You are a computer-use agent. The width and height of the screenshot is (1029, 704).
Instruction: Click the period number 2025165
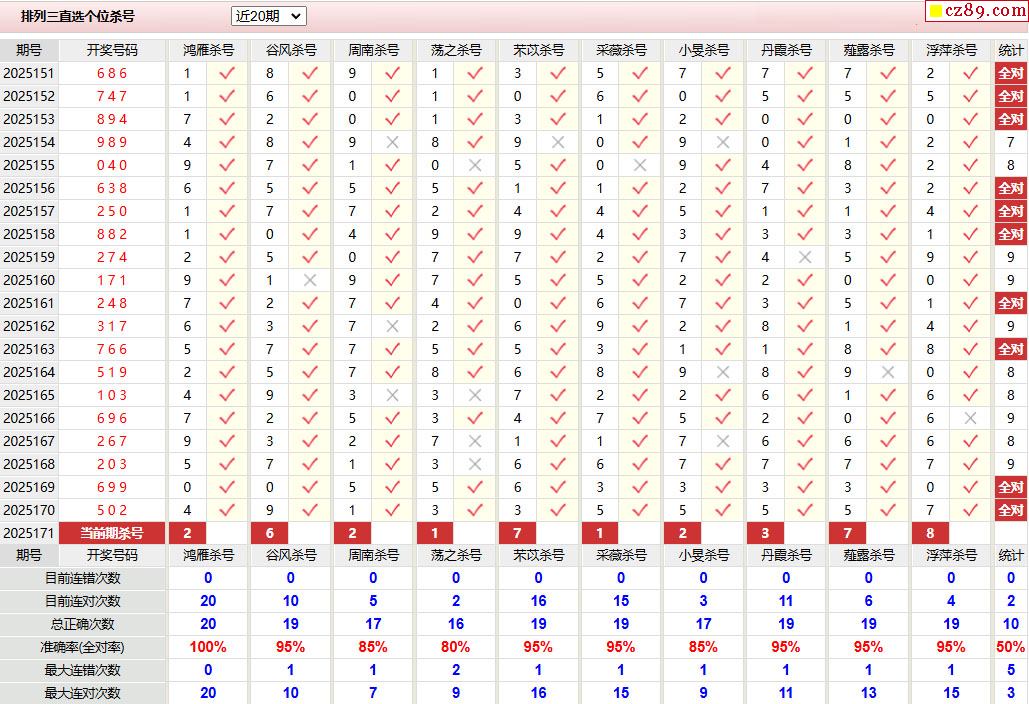coord(28,395)
